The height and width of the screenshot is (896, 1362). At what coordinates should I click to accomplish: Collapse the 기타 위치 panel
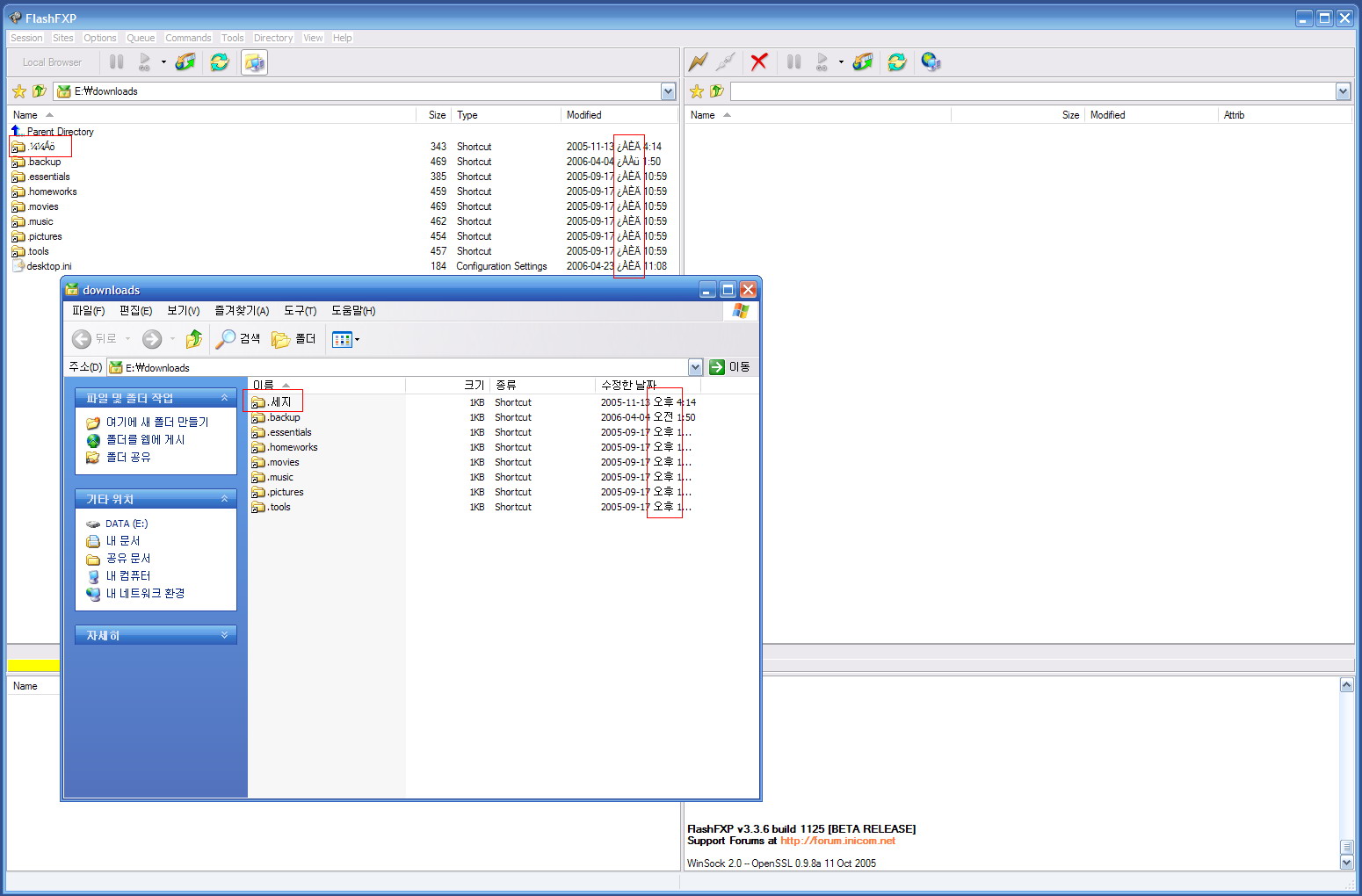click(x=224, y=499)
